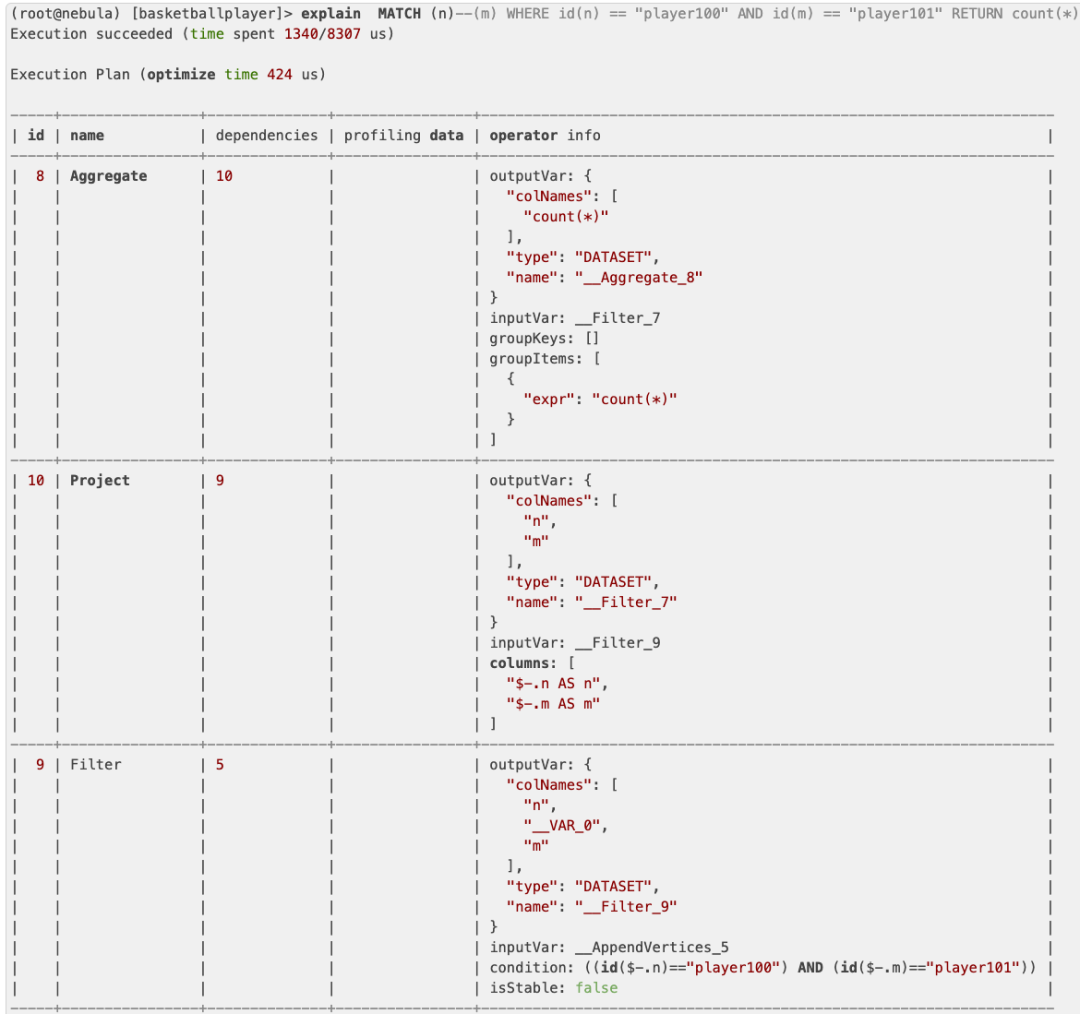Click the "$-.n AS n" column entry
The width and height of the screenshot is (1080, 1014).
[x=557, y=683]
